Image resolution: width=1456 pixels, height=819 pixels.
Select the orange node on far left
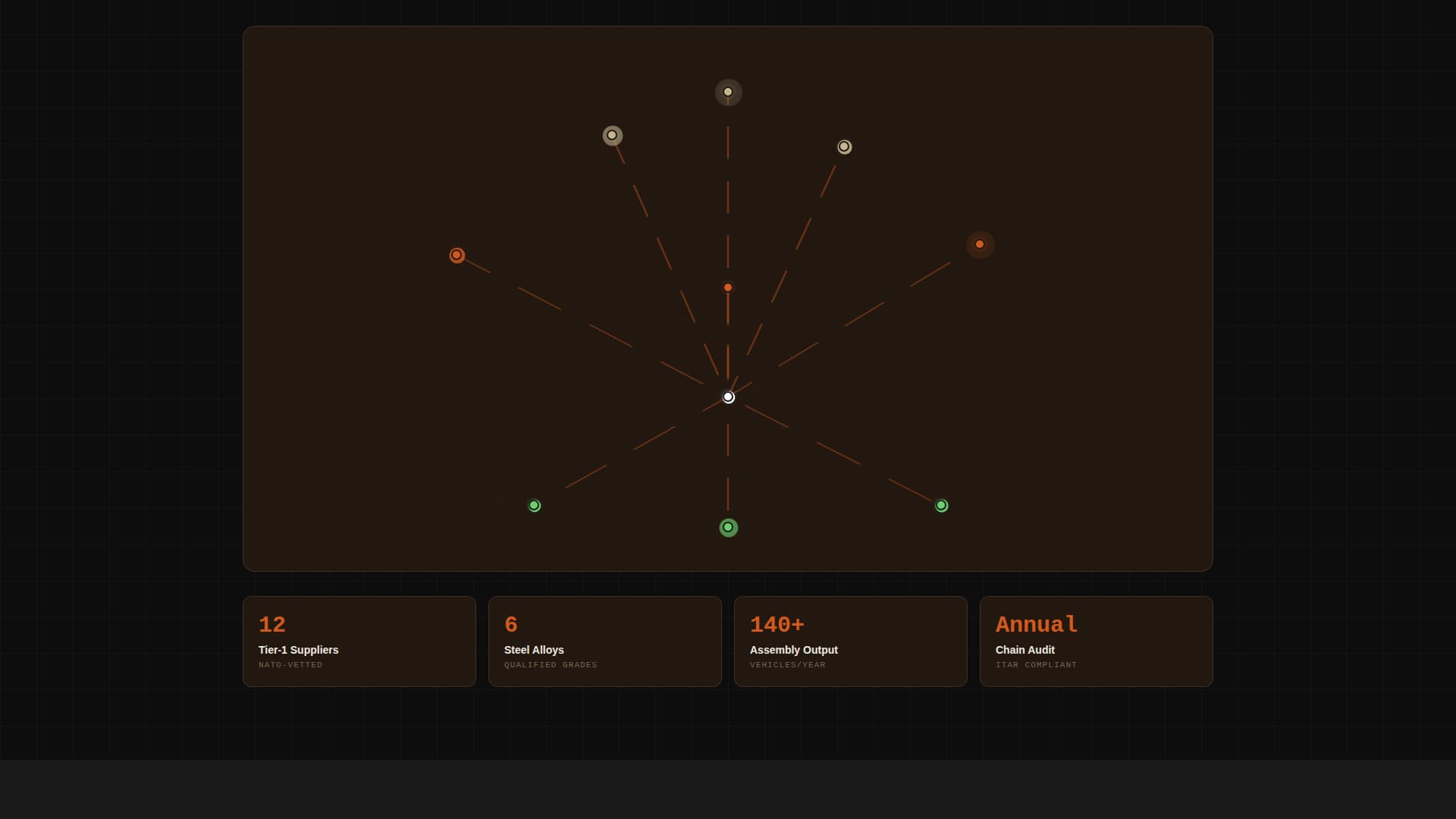[457, 256]
